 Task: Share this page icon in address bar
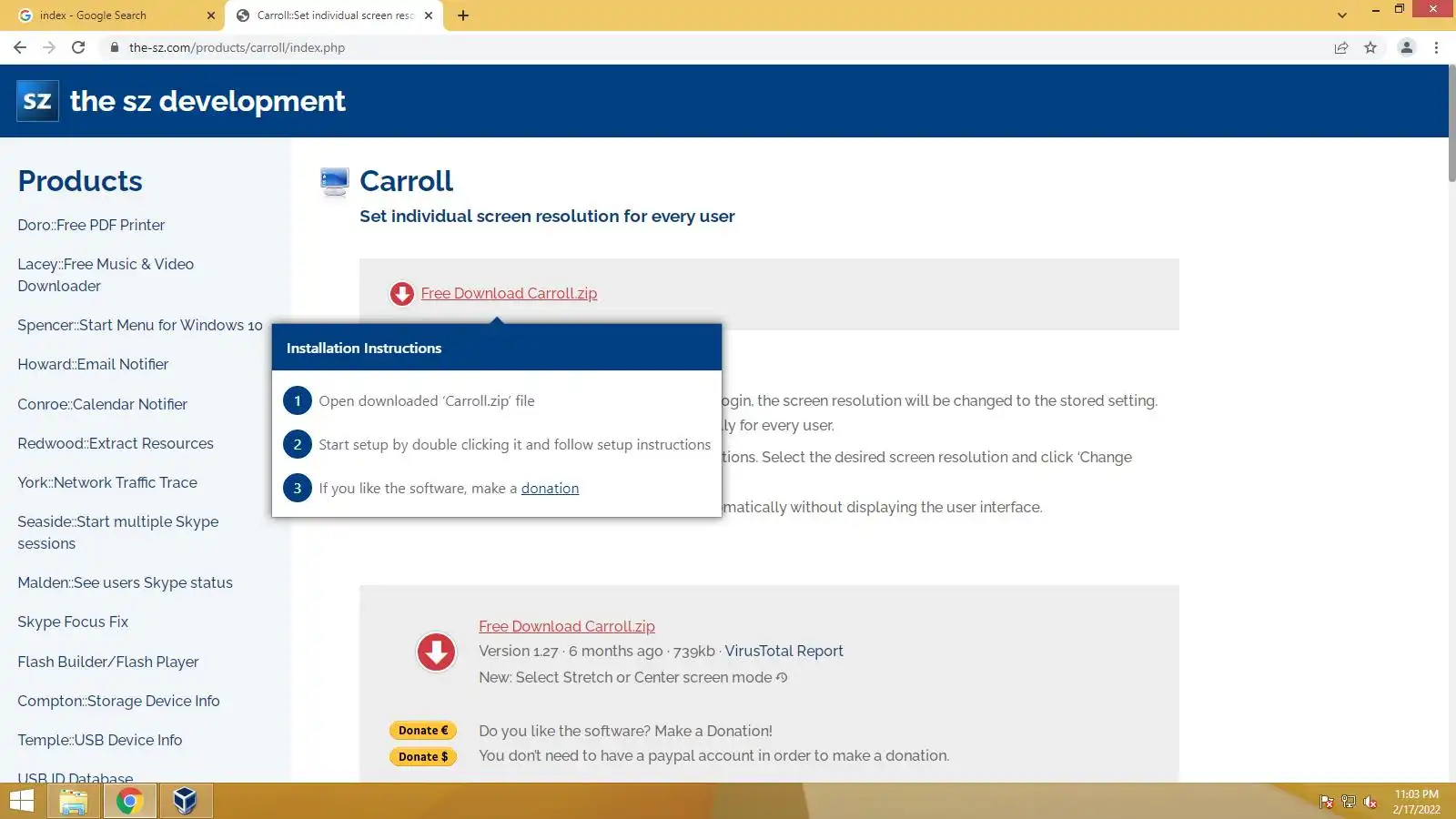pos(1341,47)
